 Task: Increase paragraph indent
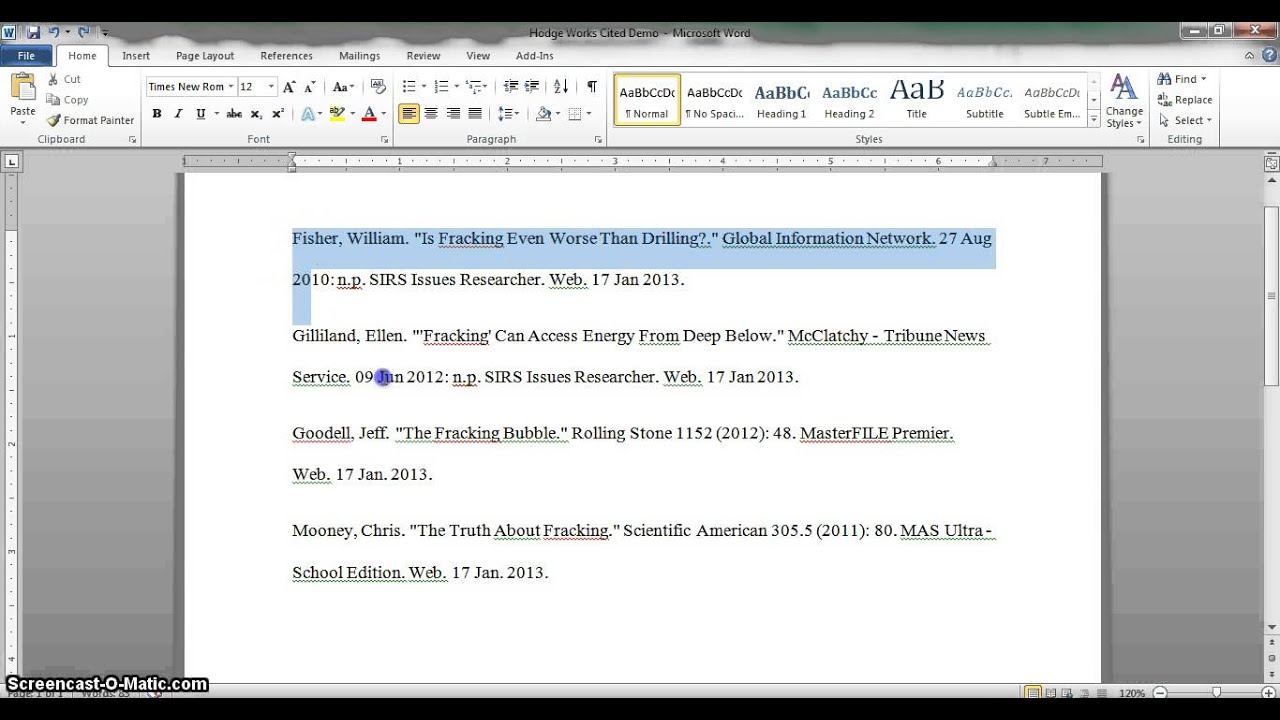coord(532,87)
